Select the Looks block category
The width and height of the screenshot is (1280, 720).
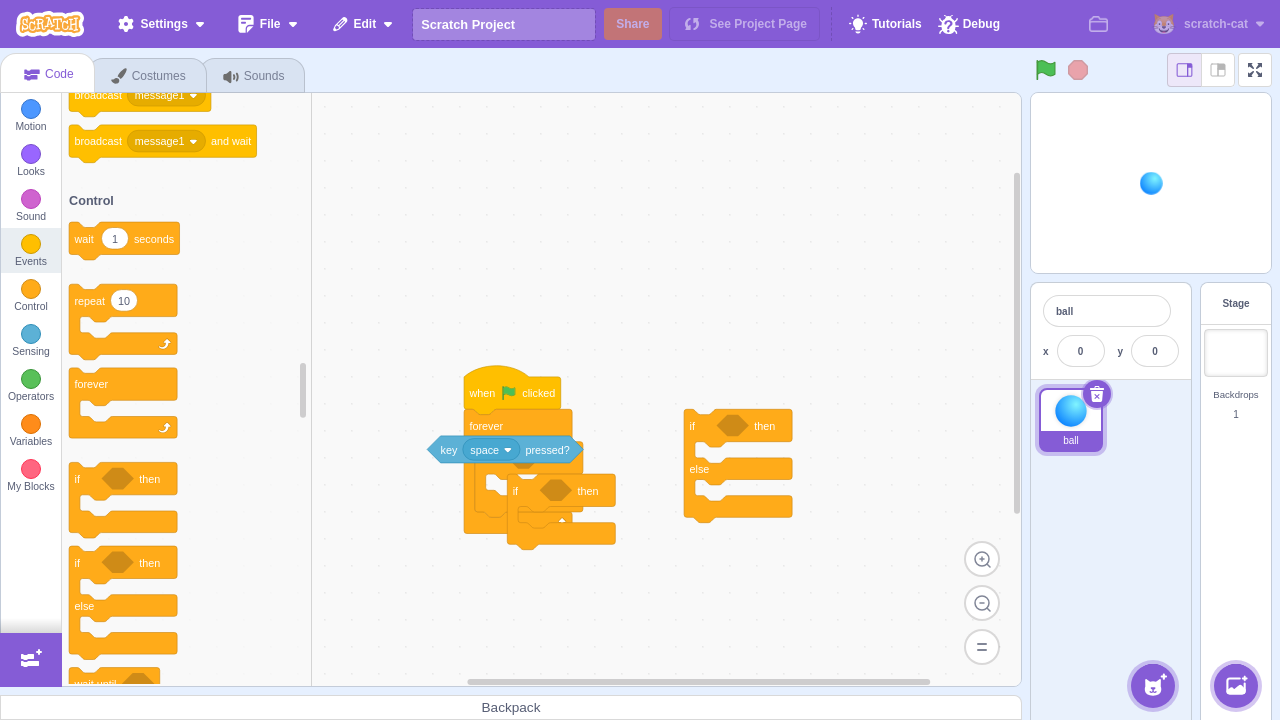point(31,161)
